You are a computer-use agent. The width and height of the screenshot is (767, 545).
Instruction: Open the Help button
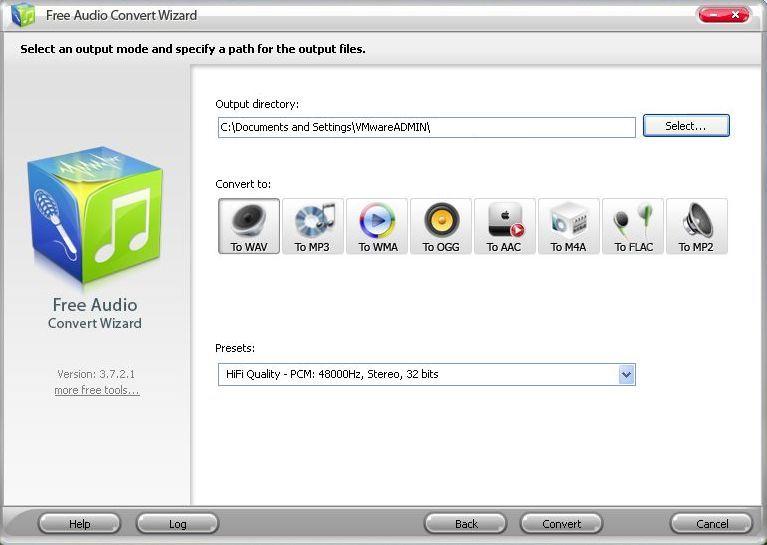[x=79, y=524]
